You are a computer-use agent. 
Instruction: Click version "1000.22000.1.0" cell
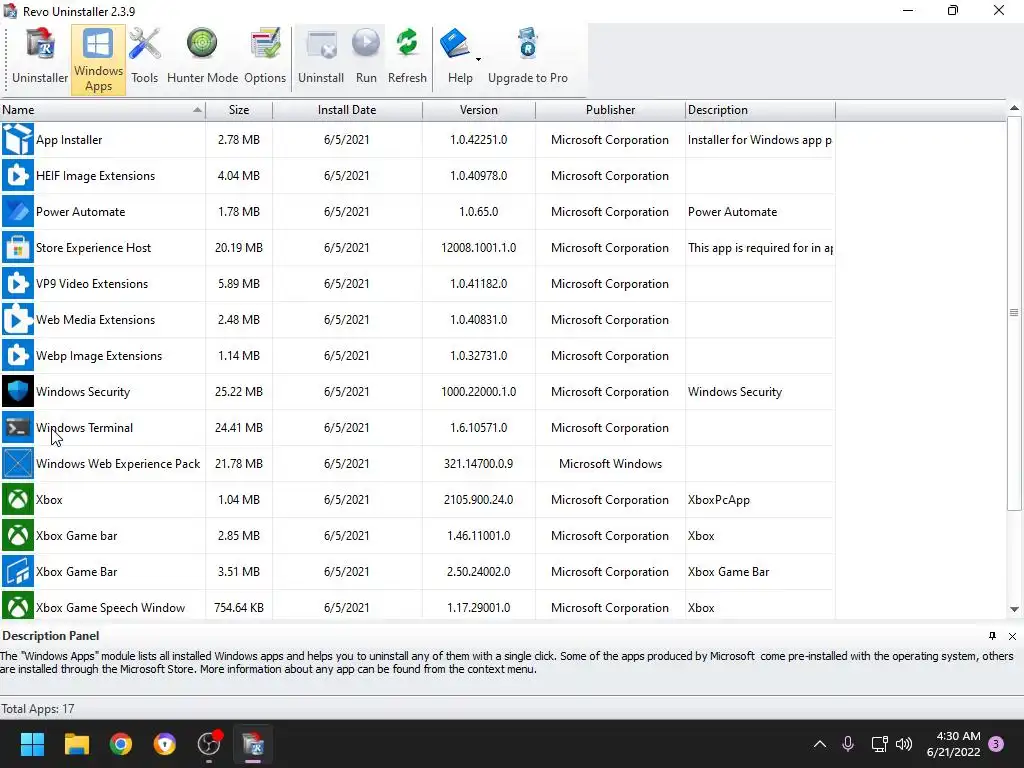479,392
